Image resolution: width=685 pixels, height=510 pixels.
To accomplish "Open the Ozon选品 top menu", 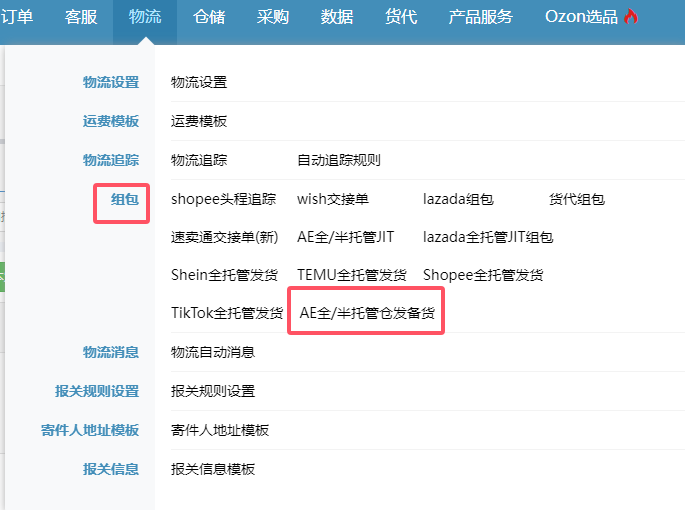I will click(581, 17).
